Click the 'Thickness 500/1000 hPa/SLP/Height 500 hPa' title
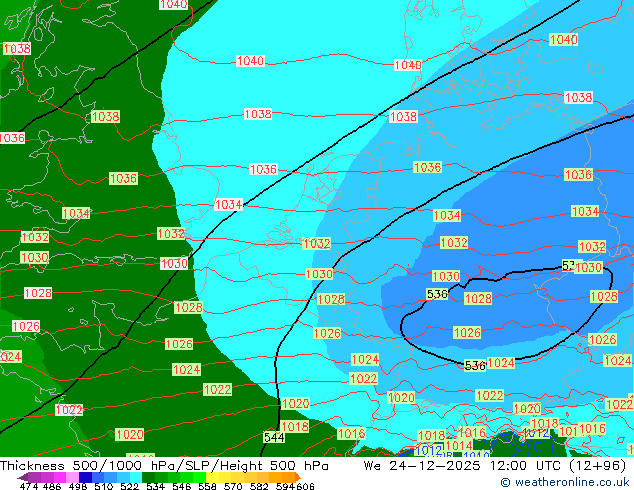 tap(164, 466)
